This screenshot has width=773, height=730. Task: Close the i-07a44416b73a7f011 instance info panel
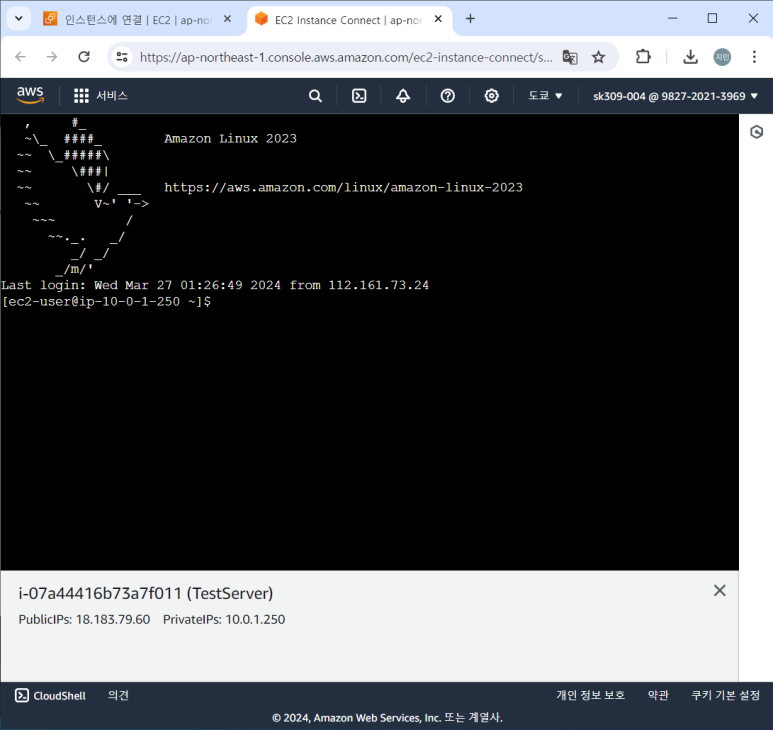point(719,590)
